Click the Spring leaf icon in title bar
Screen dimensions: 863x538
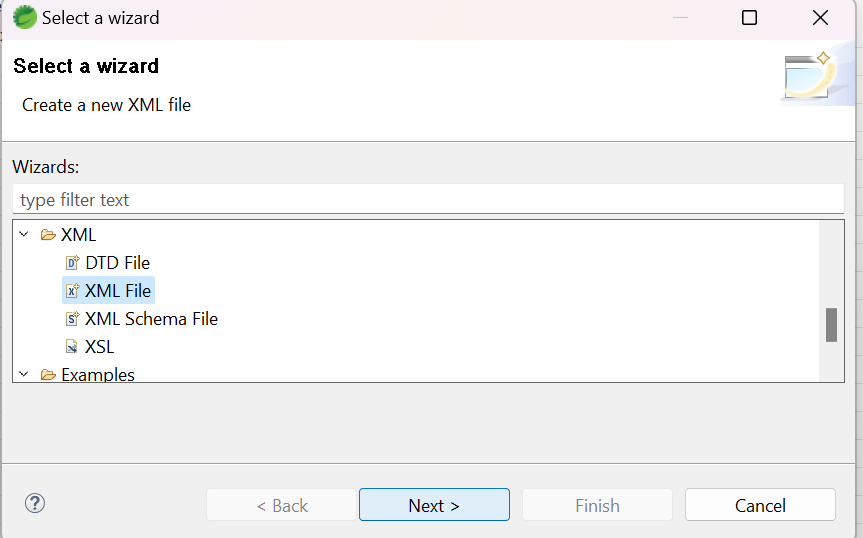(x=24, y=17)
